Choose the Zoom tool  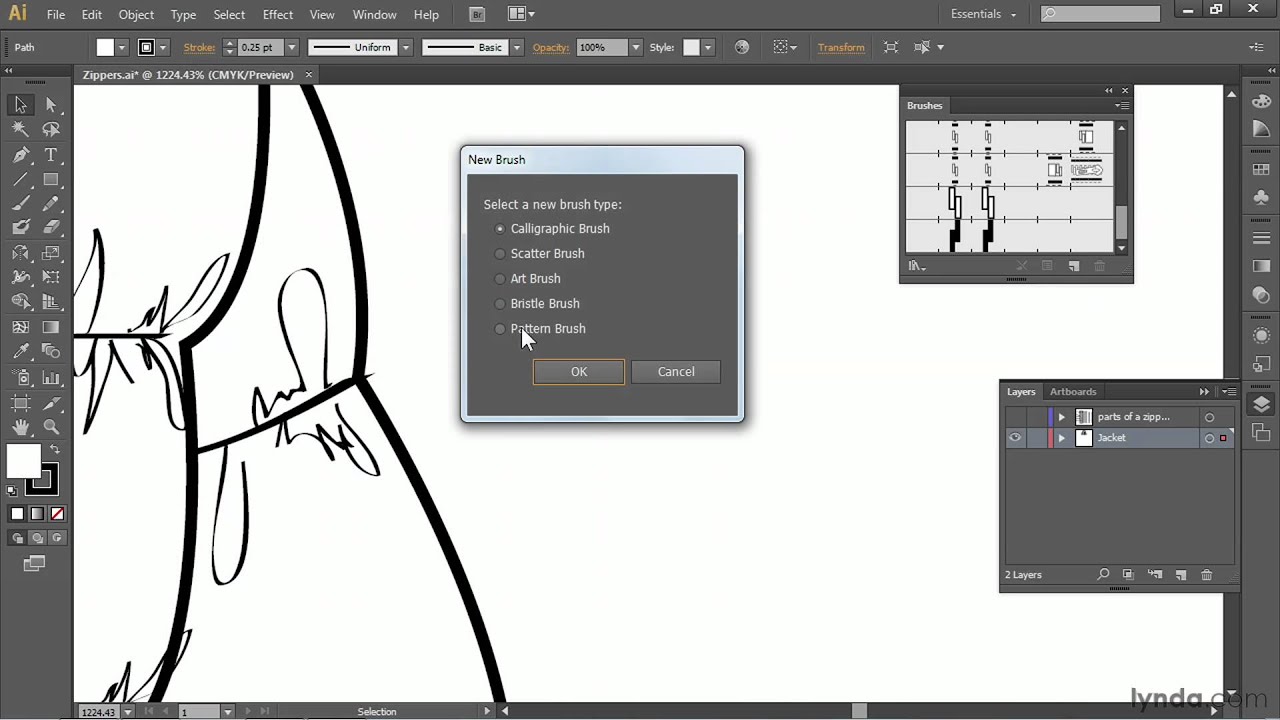[x=50, y=427]
